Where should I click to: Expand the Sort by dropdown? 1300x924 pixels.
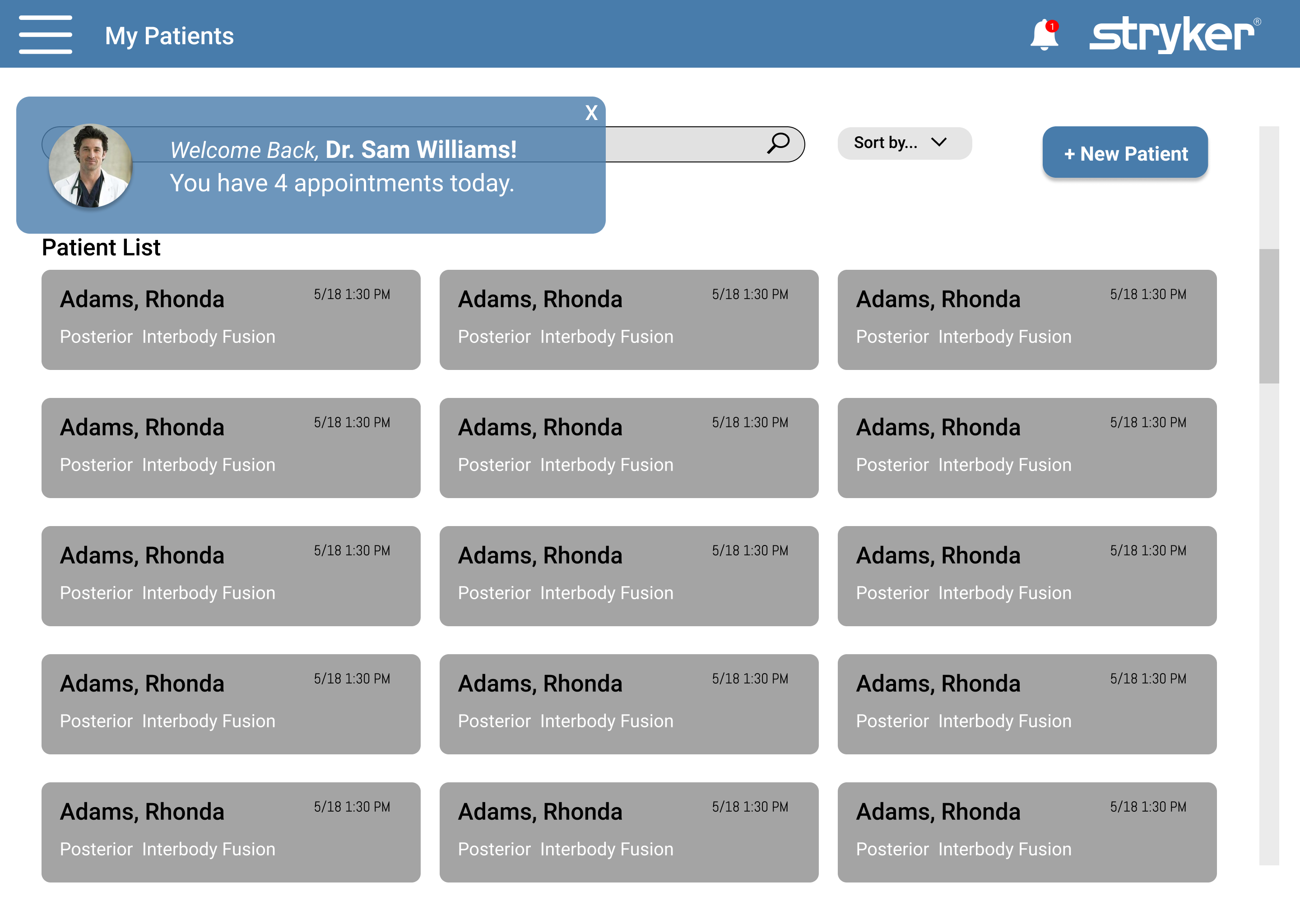point(905,143)
